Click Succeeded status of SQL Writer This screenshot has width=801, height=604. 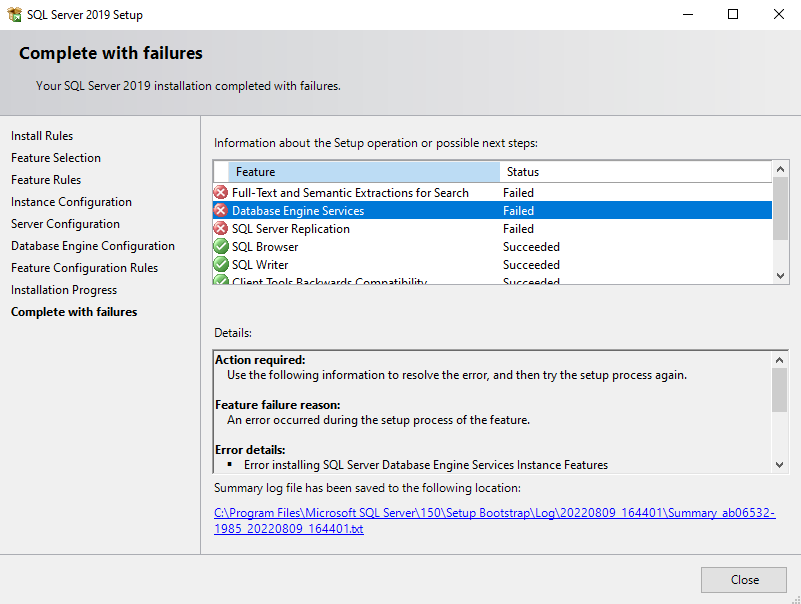[531, 264]
